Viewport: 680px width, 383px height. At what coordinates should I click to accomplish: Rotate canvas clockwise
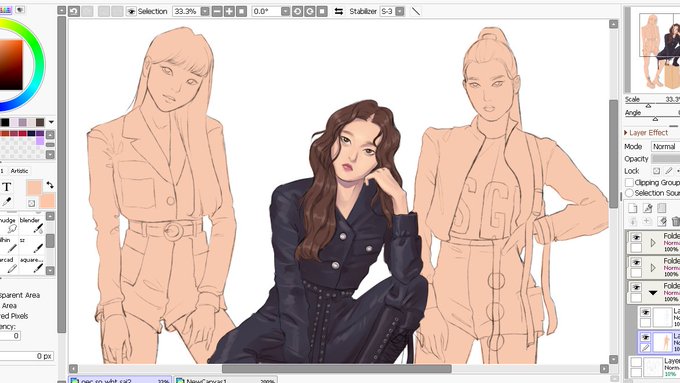point(310,12)
